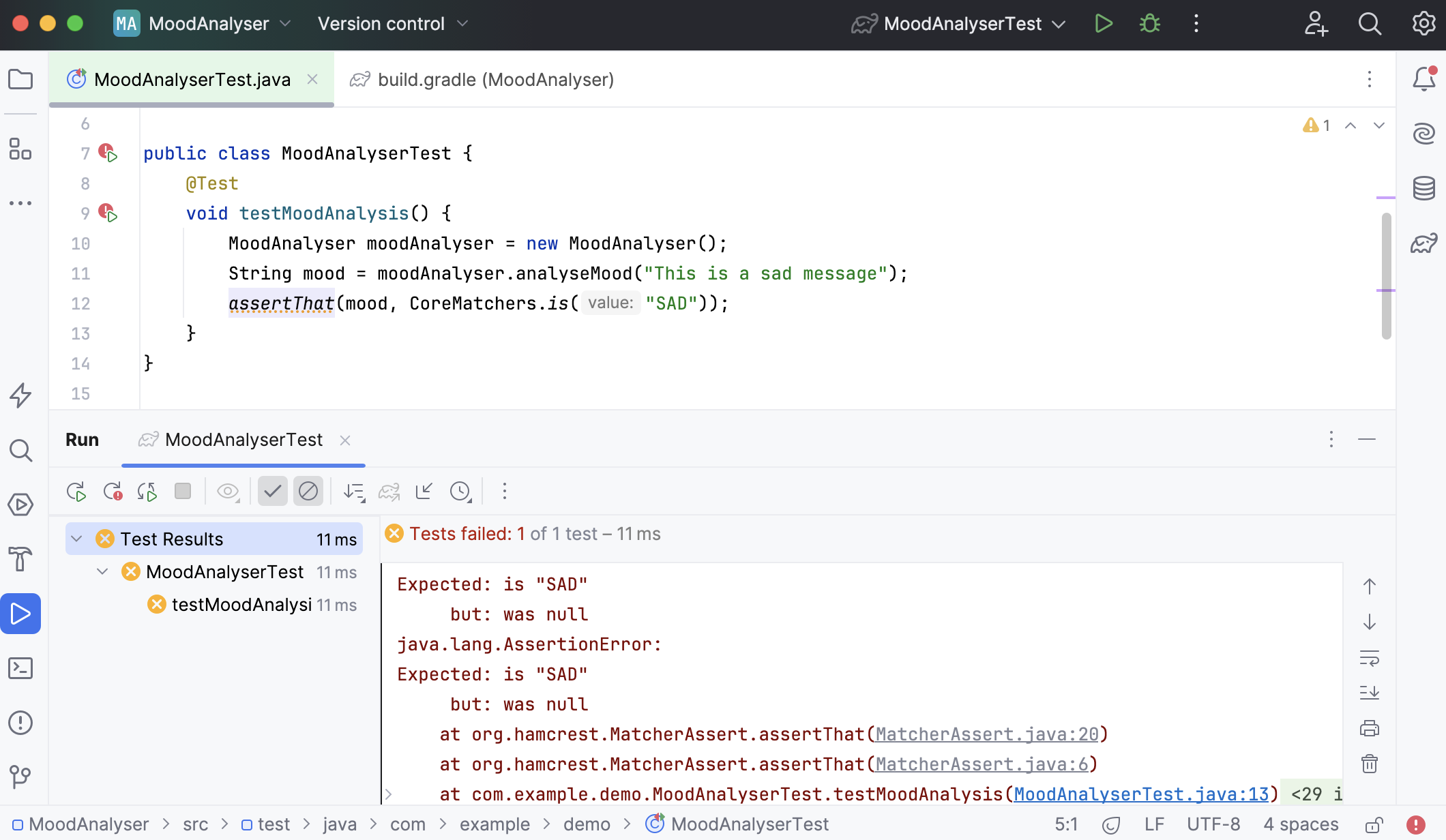
Task: Click MatcherAssert.java:20 link
Action: pos(986,734)
